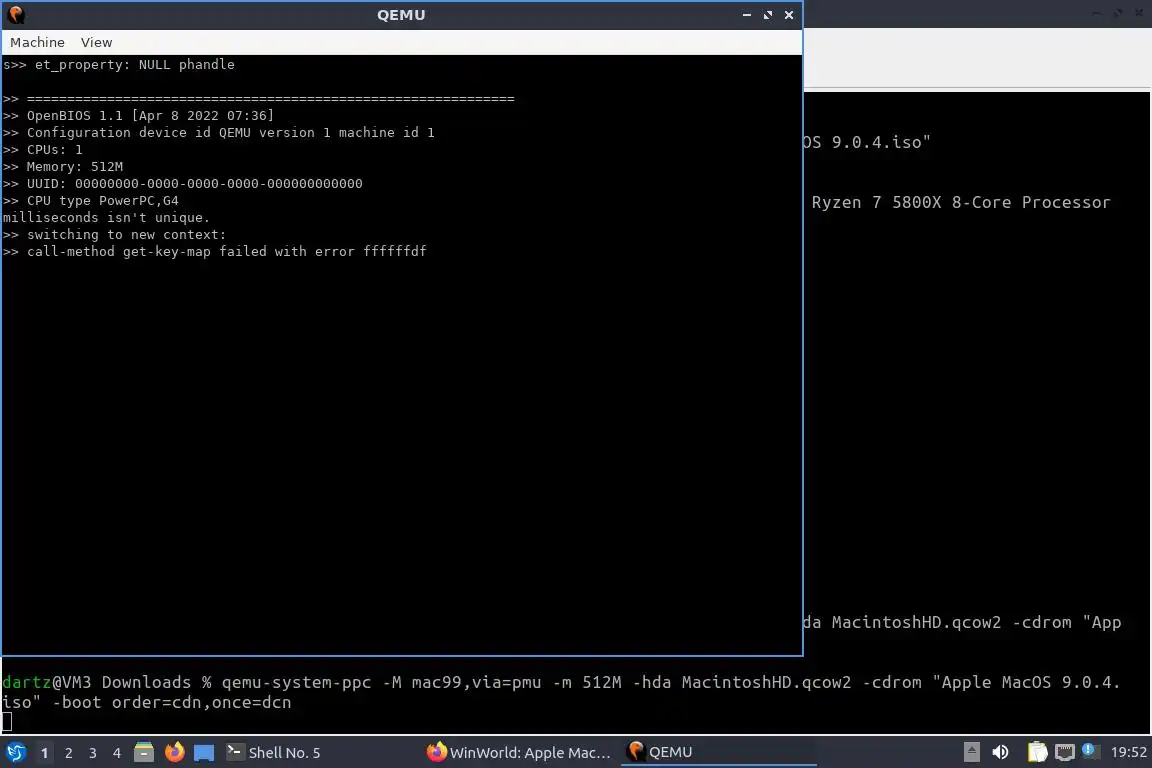1152x768 pixels.
Task: Click the 'Memory: 512M' line in QEMU
Action: point(63,167)
